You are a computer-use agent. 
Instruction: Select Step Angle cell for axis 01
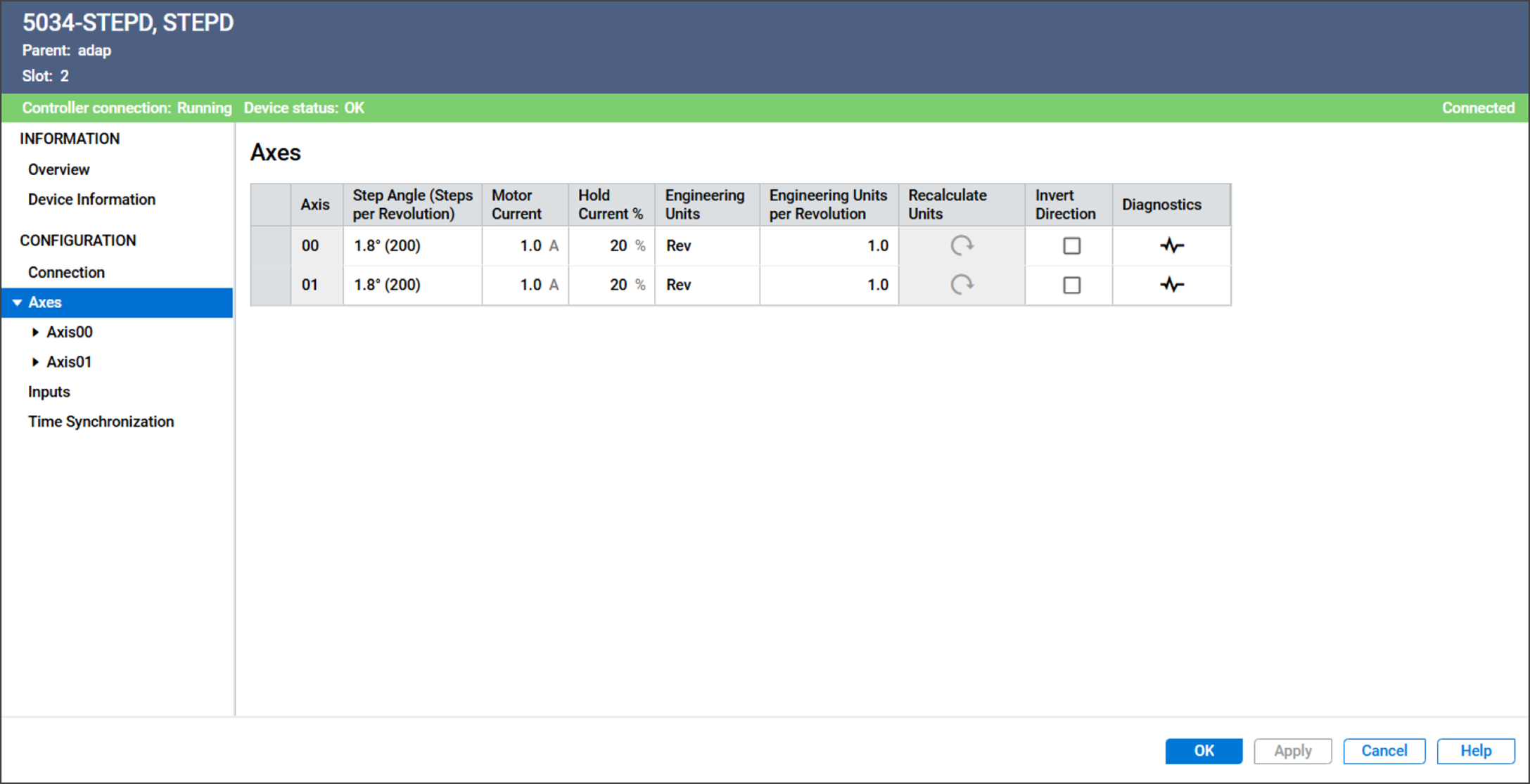pyautogui.click(x=412, y=285)
